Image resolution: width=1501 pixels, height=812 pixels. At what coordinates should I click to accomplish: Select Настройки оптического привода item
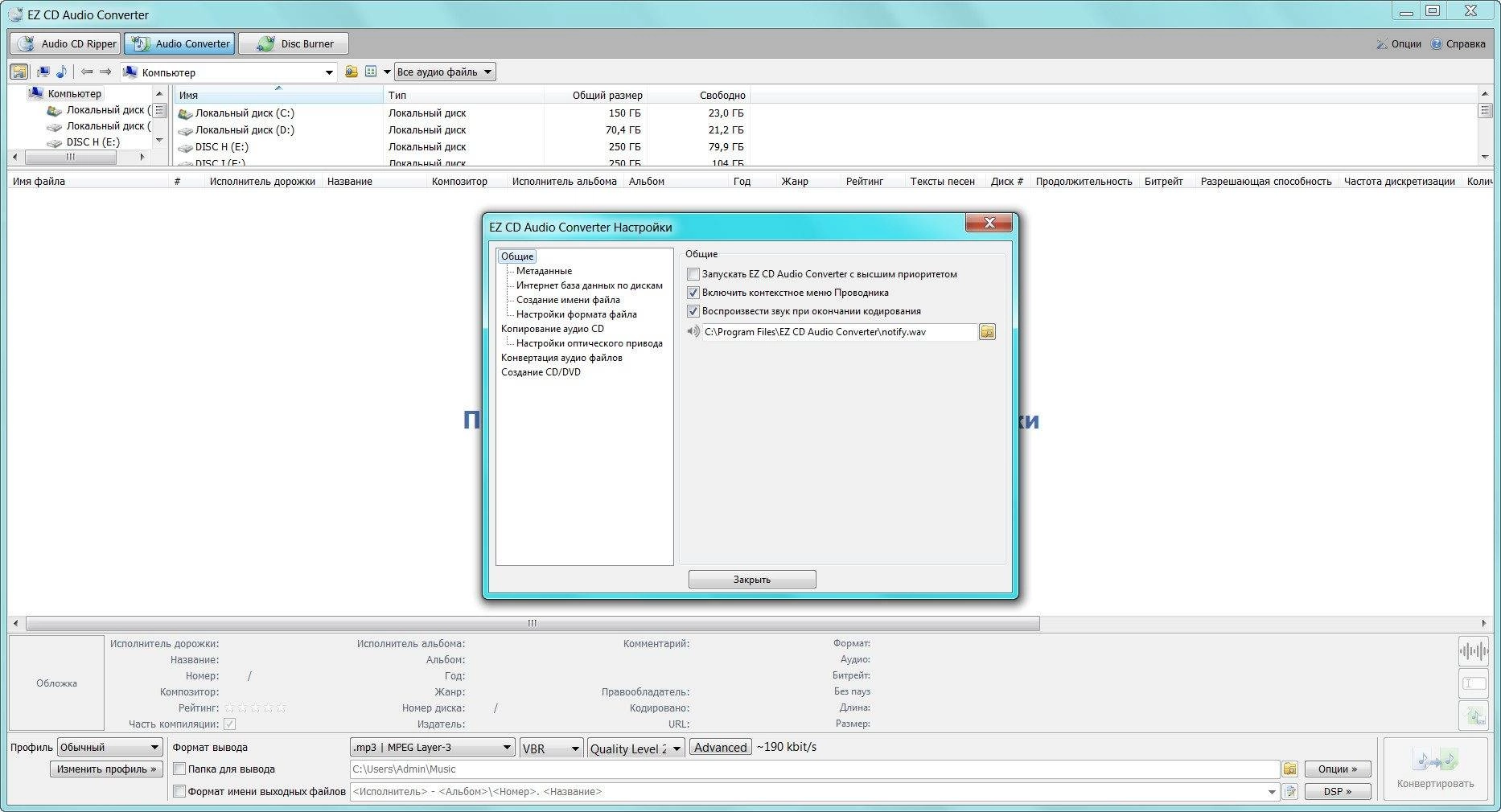[590, 343]
